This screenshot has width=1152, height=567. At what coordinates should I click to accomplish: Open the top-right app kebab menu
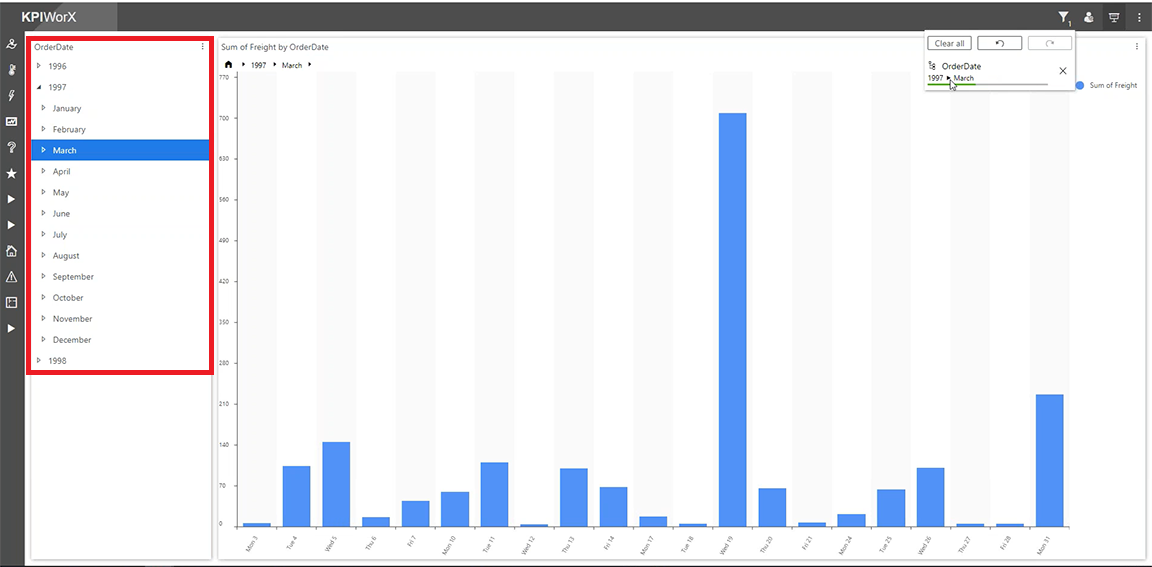click(x=1139, y=17)
